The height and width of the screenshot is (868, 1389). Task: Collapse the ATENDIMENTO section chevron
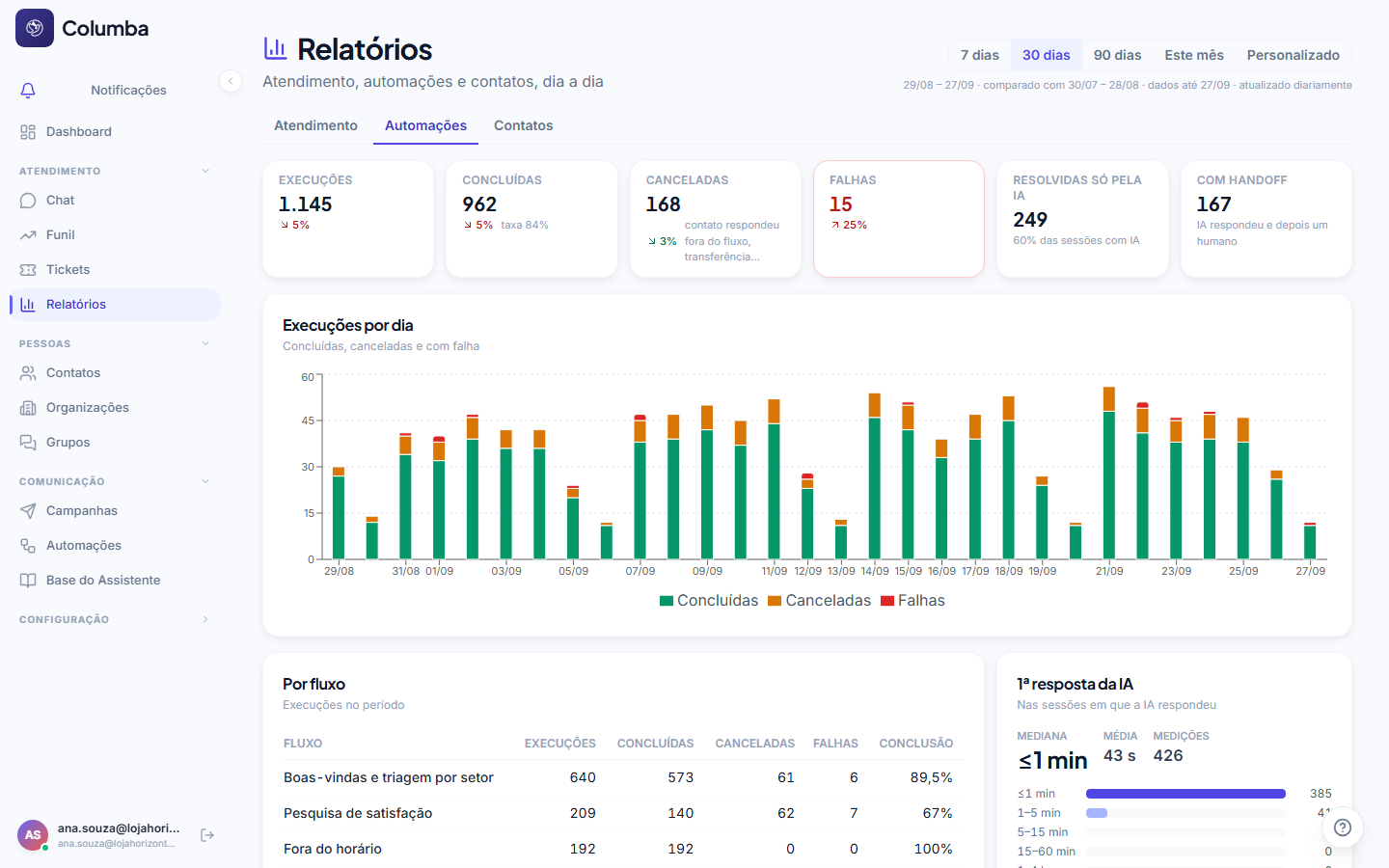coord(205,171)
